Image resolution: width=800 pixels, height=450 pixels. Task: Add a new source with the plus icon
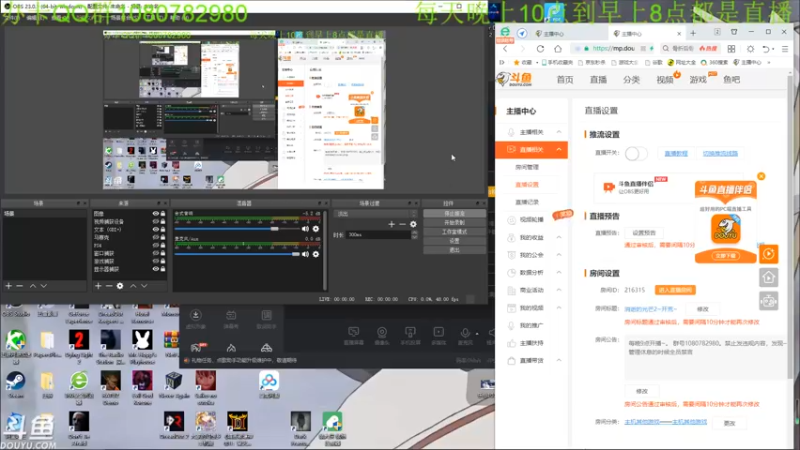[x=98, y=286]
